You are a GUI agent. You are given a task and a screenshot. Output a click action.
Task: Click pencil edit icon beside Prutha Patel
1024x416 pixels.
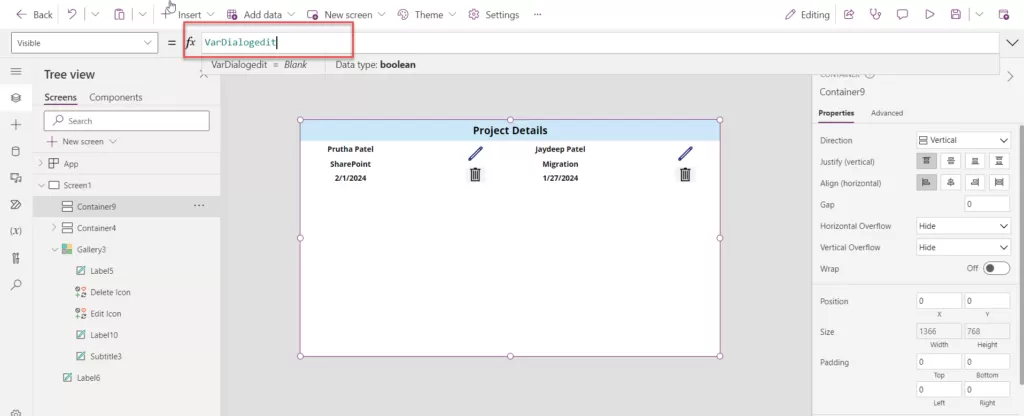(x=475, y=154)
